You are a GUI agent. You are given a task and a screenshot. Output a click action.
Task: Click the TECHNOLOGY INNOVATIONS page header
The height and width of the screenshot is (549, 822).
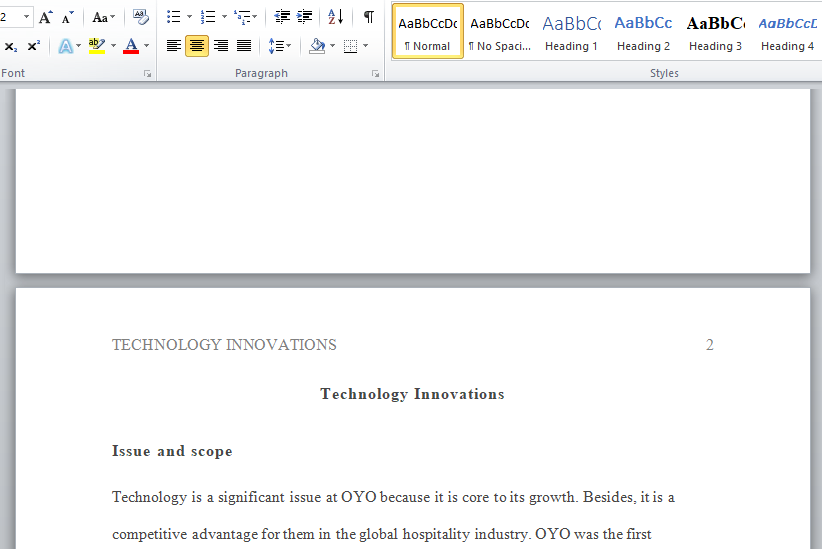coord(224,345)
